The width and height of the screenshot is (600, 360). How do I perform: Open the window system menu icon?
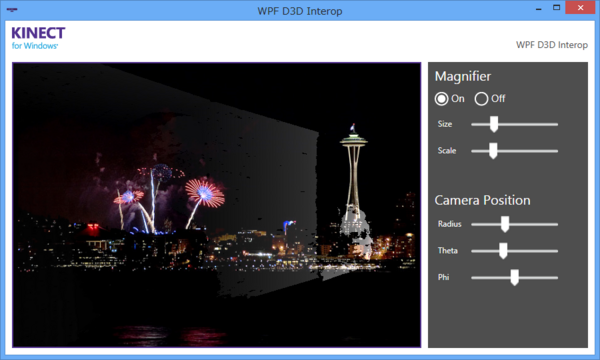tap(12, 10)
